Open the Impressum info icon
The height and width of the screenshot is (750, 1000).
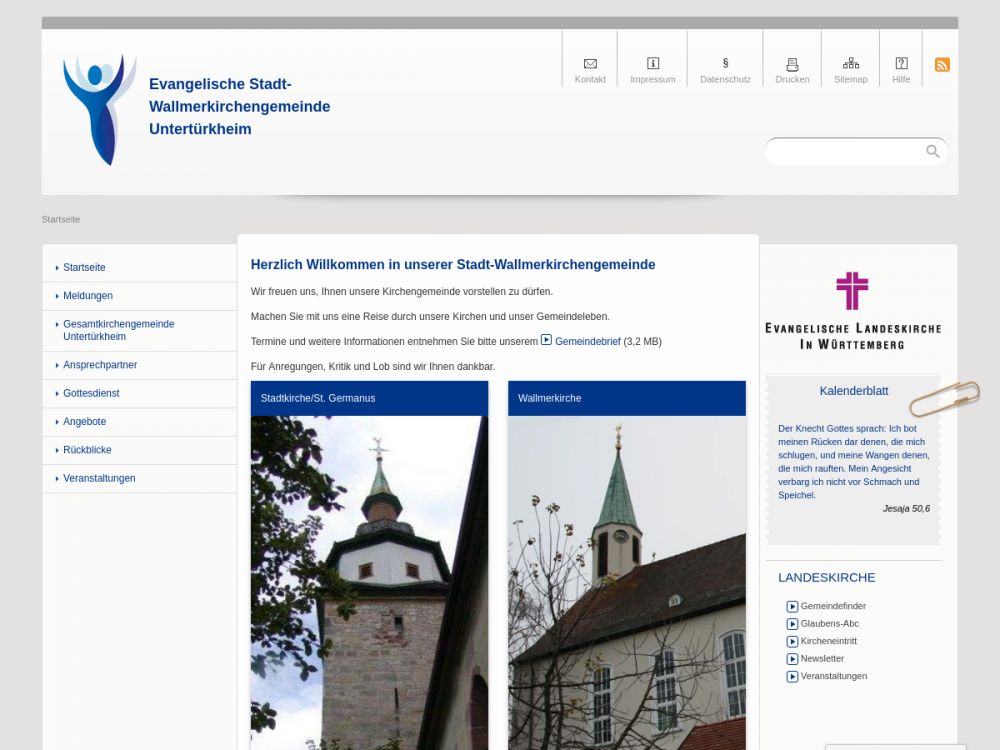653,64
